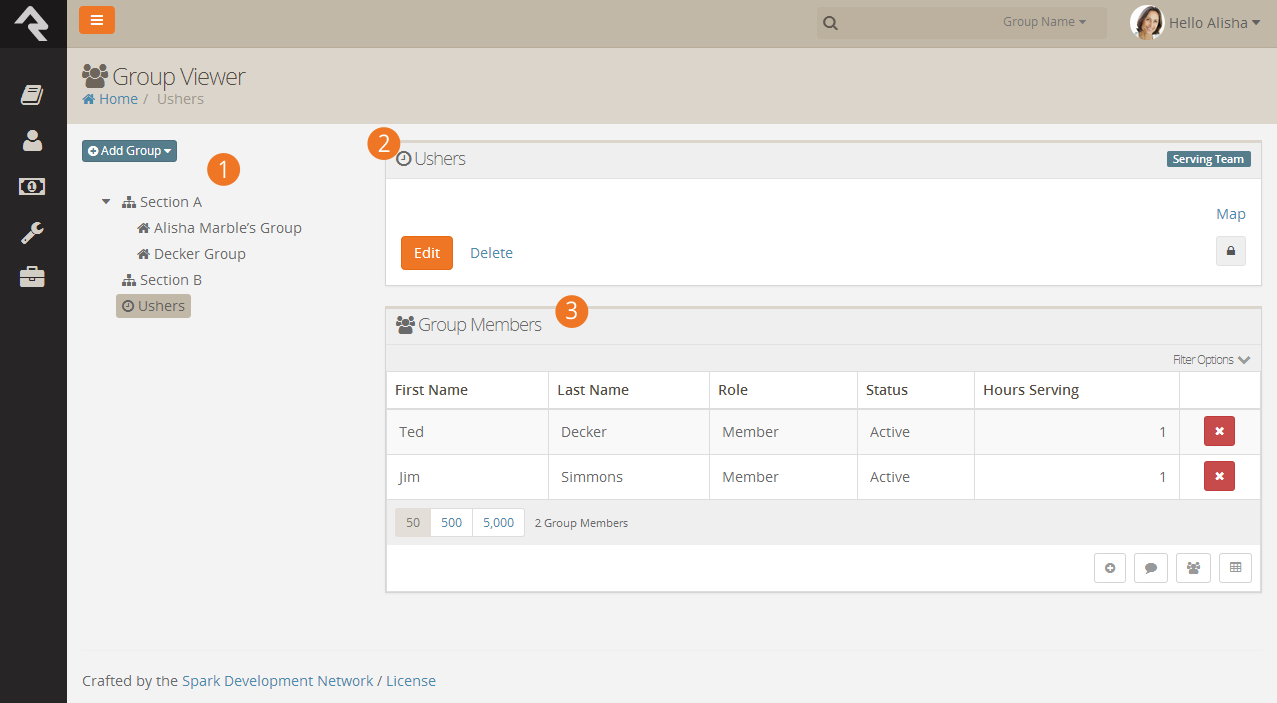The width and height of the screenshot is (1277, 703).
Task: Open the Add Group dropdown
Action: point(129,151)
